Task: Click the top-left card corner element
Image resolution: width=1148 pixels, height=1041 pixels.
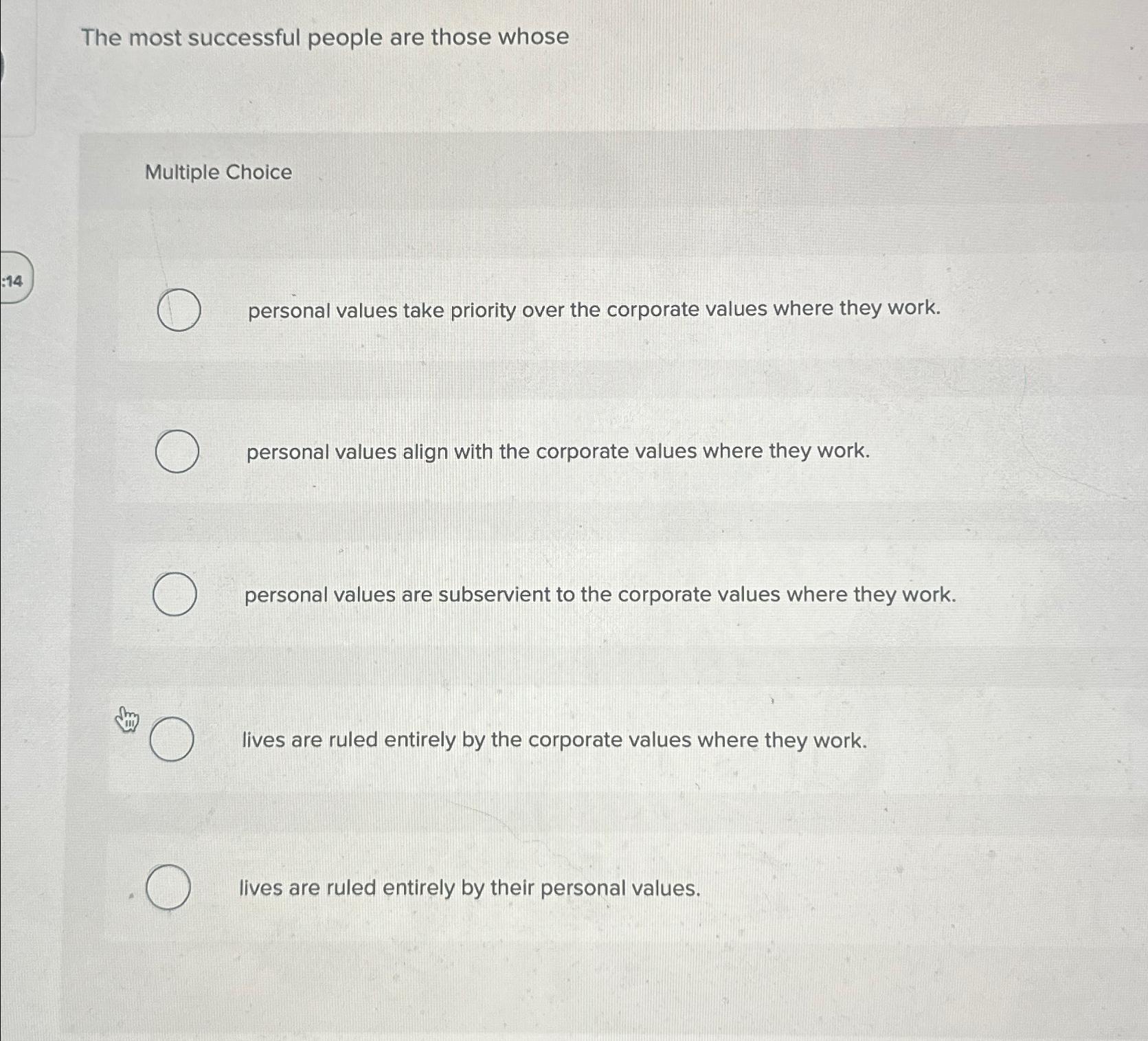Action: click(x=27, y=69)
